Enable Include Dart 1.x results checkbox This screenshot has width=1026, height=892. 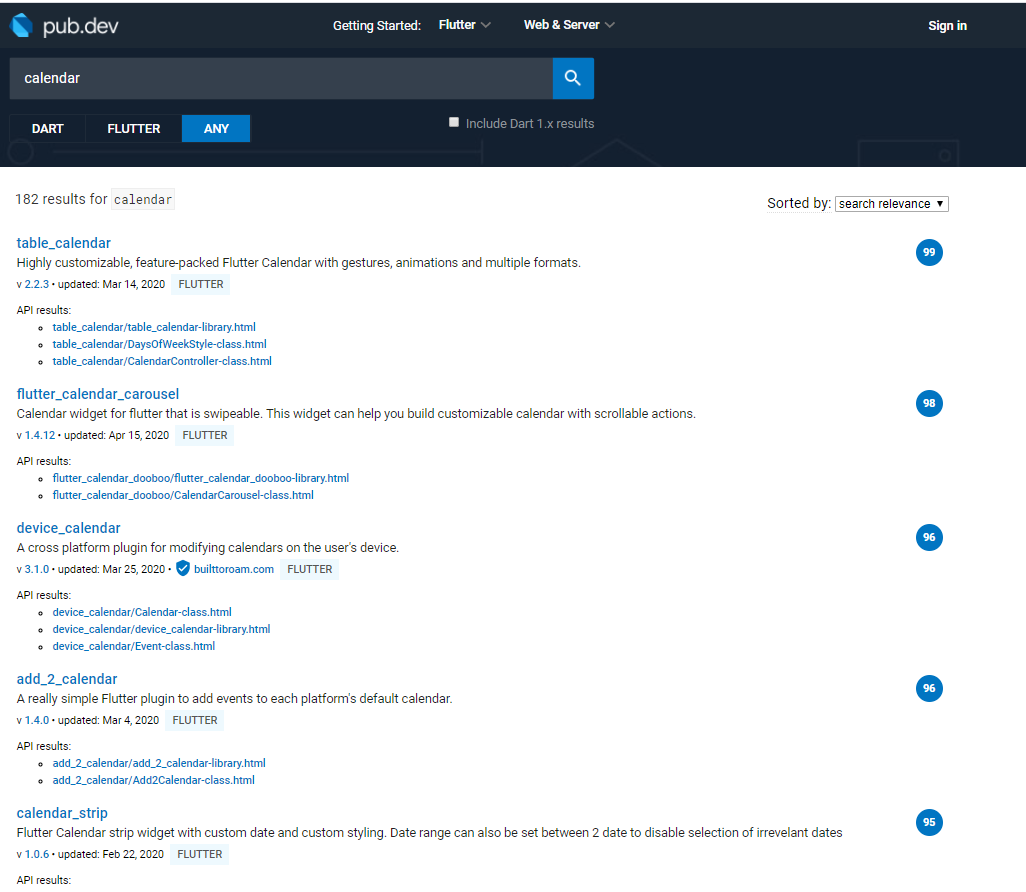point(454,122)
